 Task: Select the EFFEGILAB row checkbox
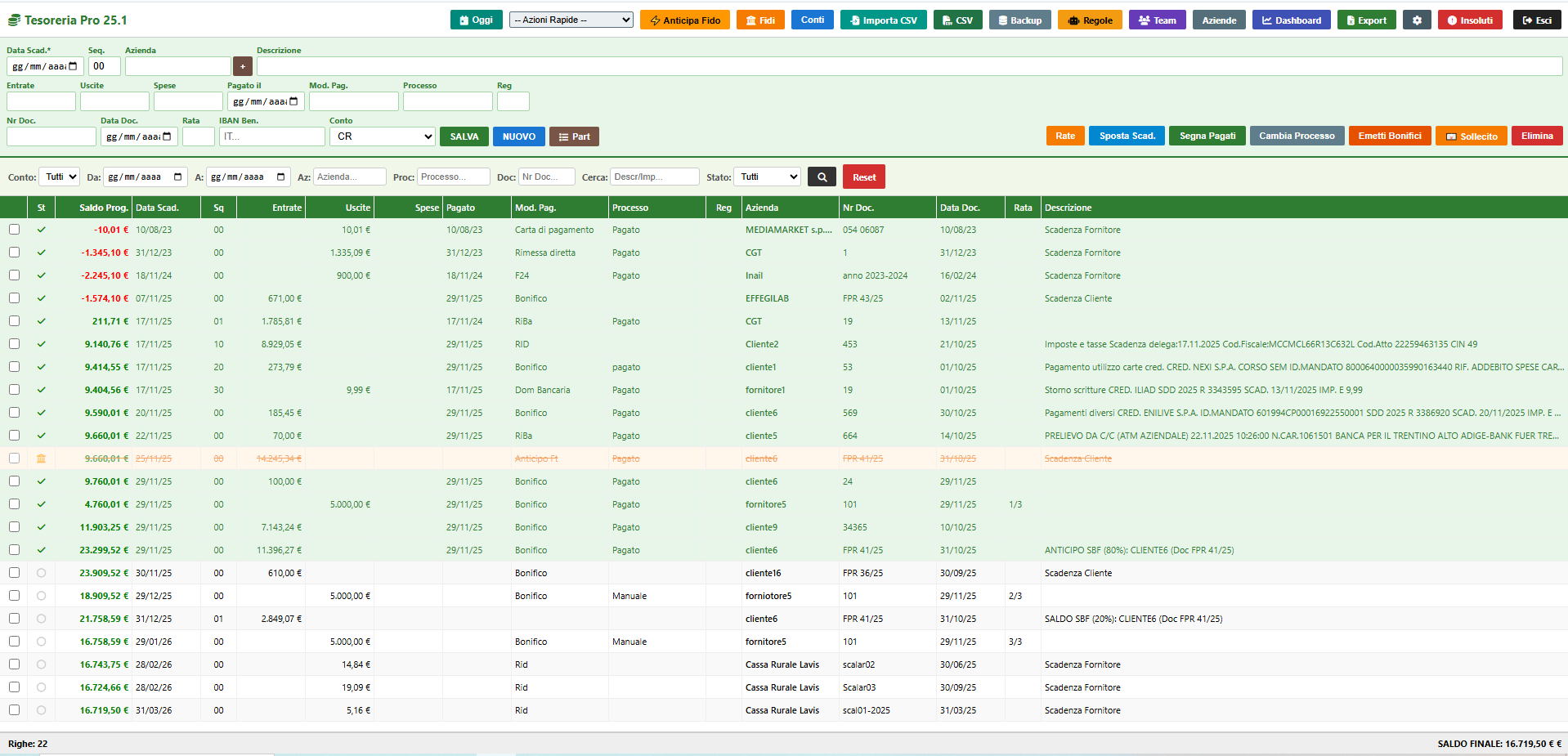pos(15,298)
